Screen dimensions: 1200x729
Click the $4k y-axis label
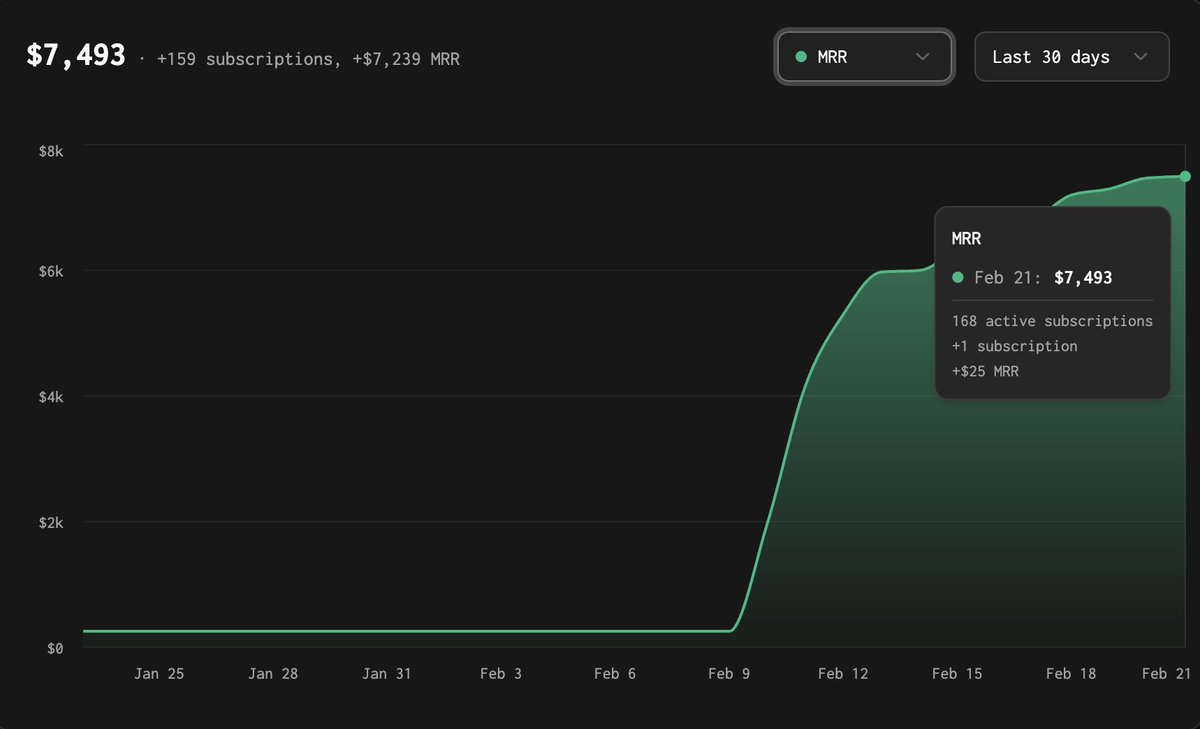point(51,397)
